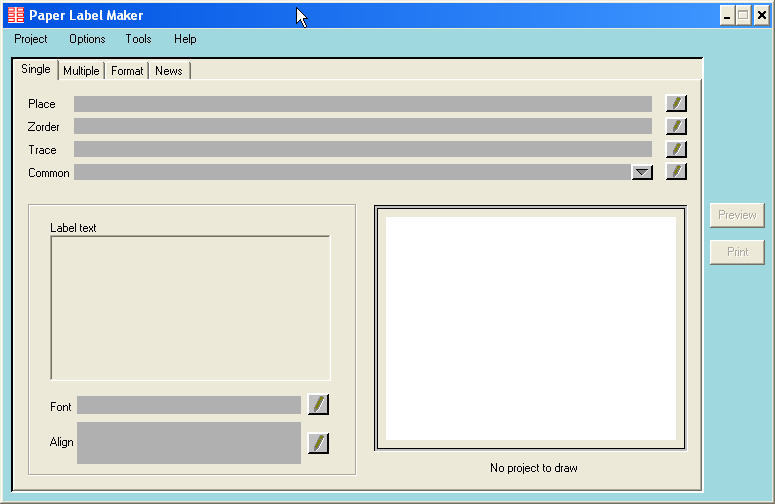Click the pencil edit icon beside Place

click(x=677, y=103)
